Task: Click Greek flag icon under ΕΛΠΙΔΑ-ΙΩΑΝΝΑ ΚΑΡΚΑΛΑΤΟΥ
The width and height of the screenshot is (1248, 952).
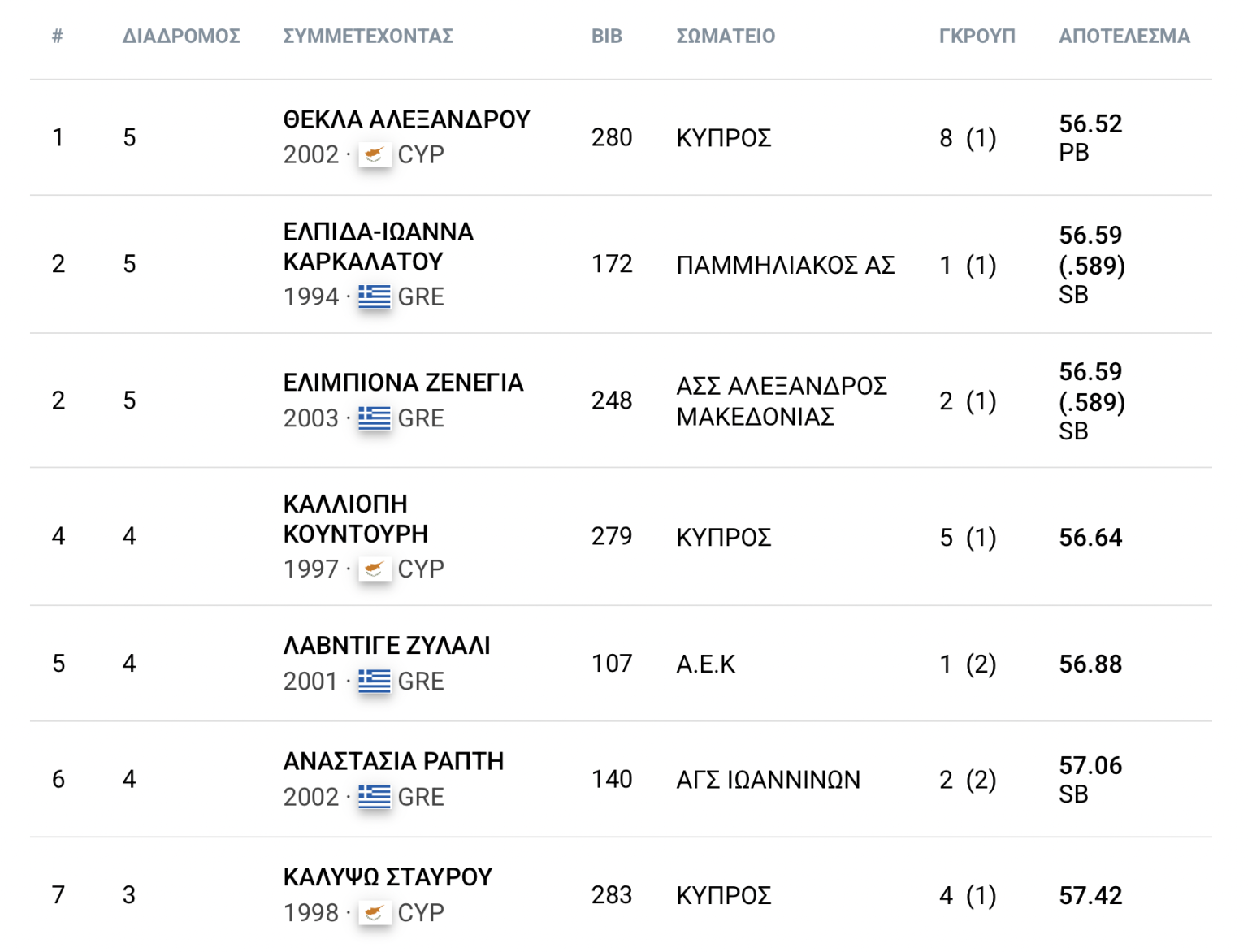Action: pos(375,296)
